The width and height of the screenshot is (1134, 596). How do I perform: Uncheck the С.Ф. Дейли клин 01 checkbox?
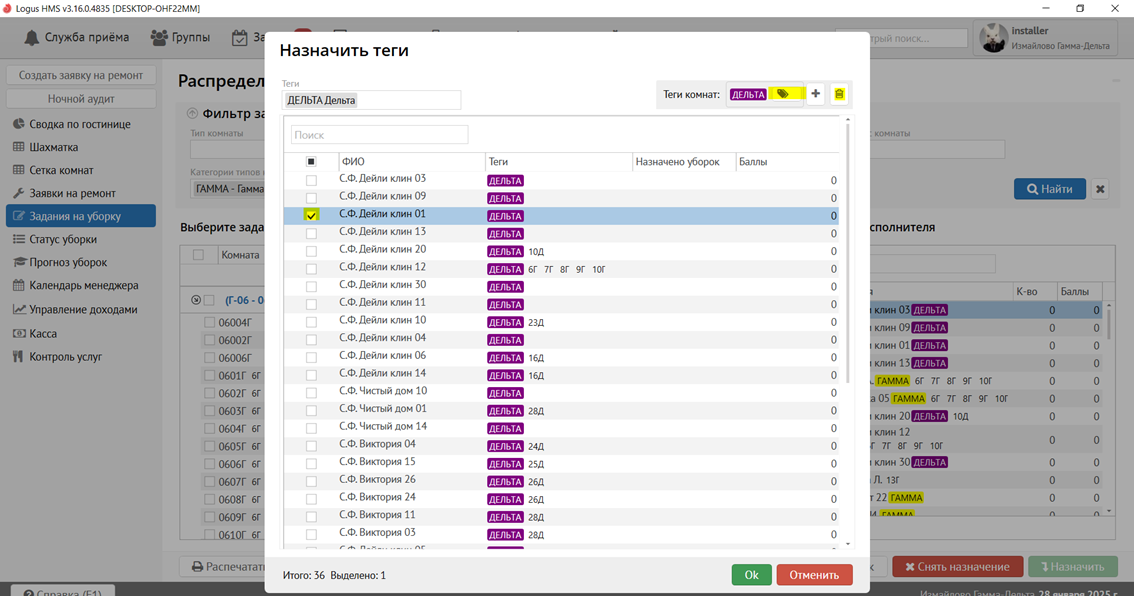pos(311,215)
